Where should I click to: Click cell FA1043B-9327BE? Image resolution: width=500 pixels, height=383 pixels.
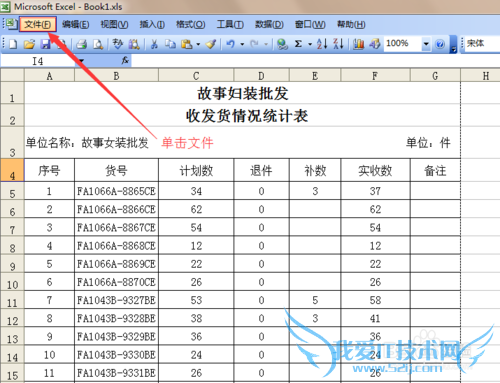pos(116,300)
